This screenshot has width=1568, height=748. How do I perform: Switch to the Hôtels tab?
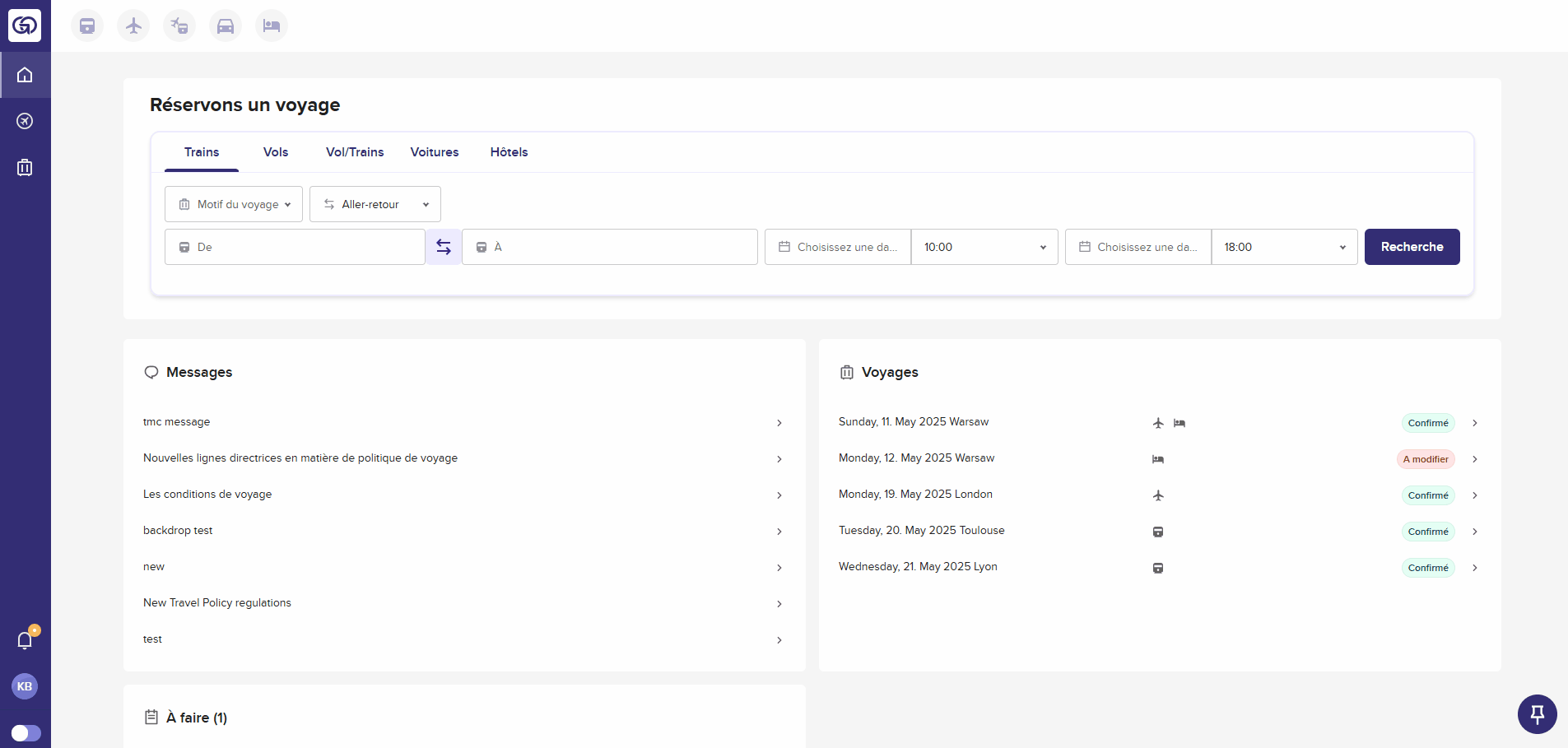(509, 152)
